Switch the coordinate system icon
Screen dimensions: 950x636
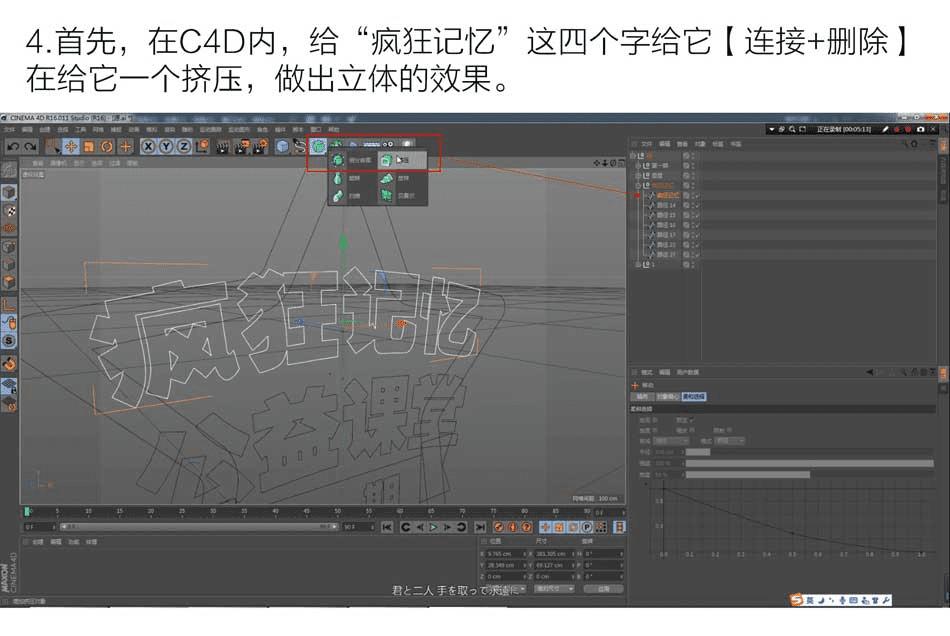pos(202,147)
